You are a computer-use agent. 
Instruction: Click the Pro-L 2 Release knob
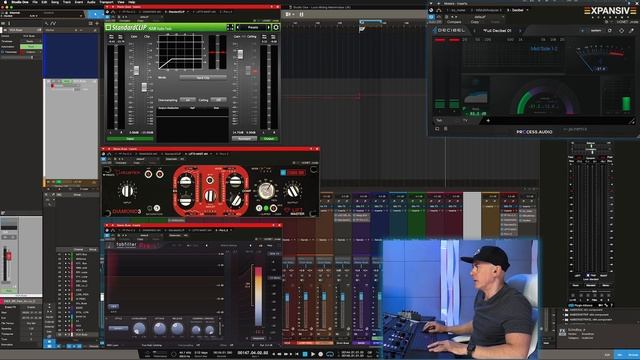(x=177, y=328)
